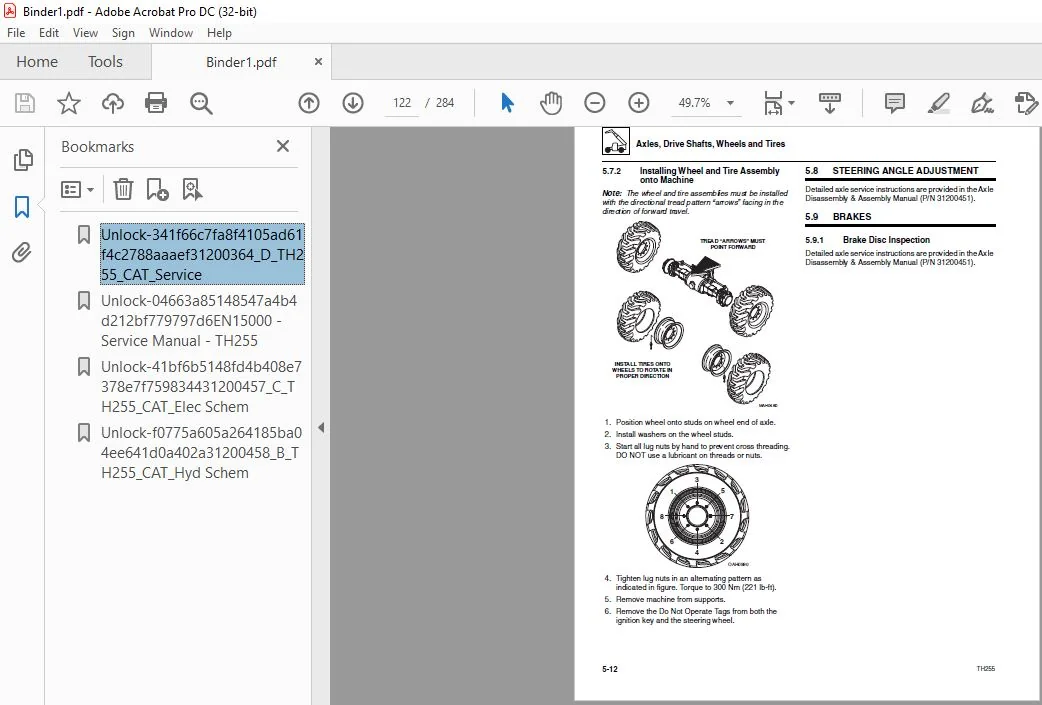Add the file to starred favorites
This screenshot has width=1042, height=705.
[68, 103]
